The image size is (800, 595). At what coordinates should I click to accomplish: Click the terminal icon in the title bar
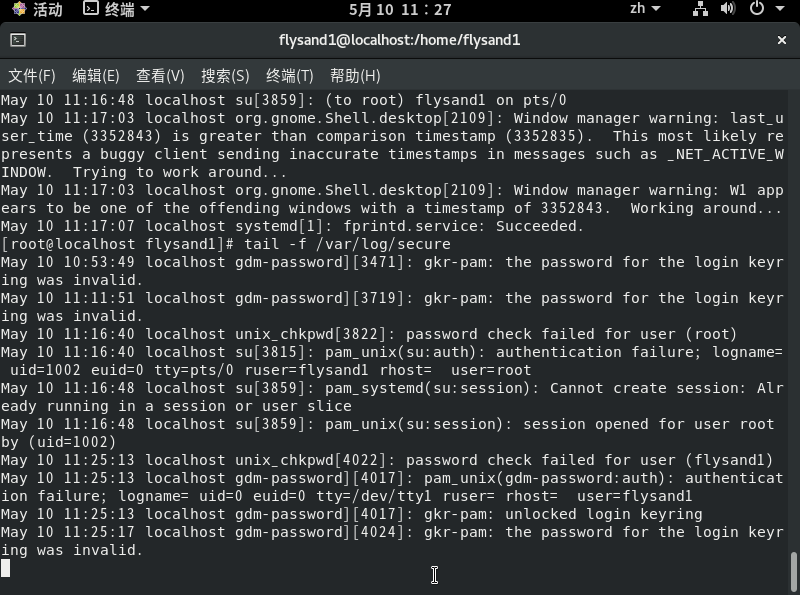(x=18, y=40)
